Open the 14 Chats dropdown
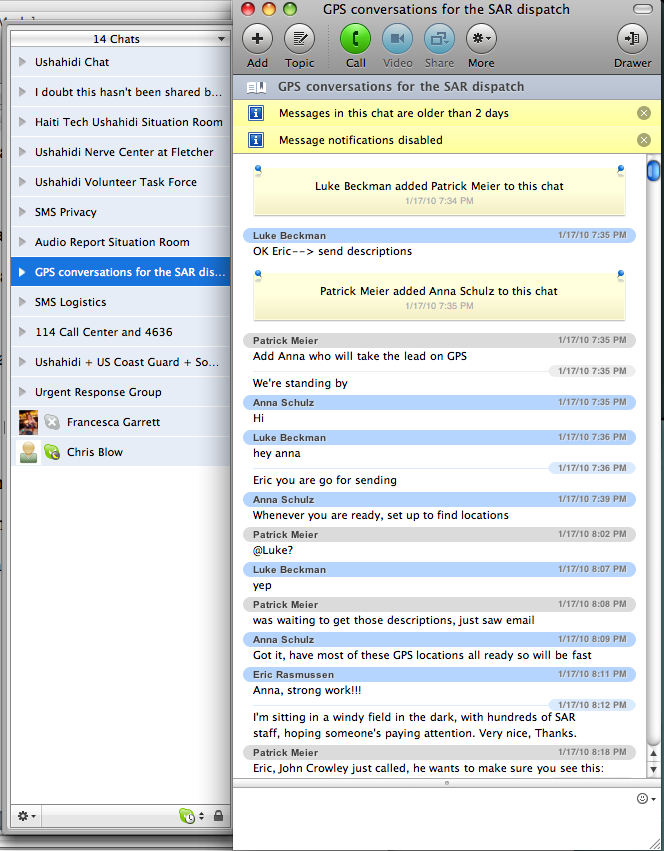The image size is (664, 851). coord(119,39)
